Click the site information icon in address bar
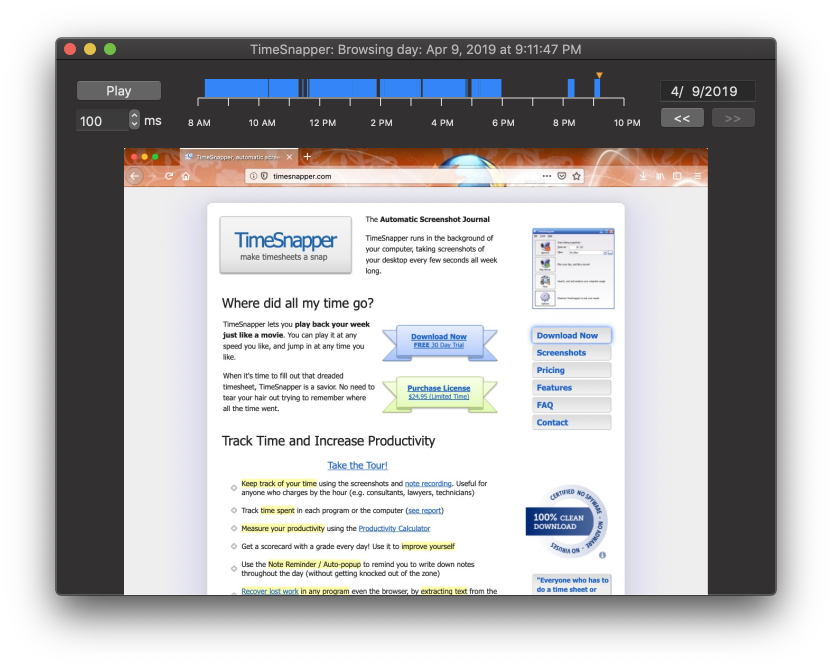832x669 pixels. [253, 175]
